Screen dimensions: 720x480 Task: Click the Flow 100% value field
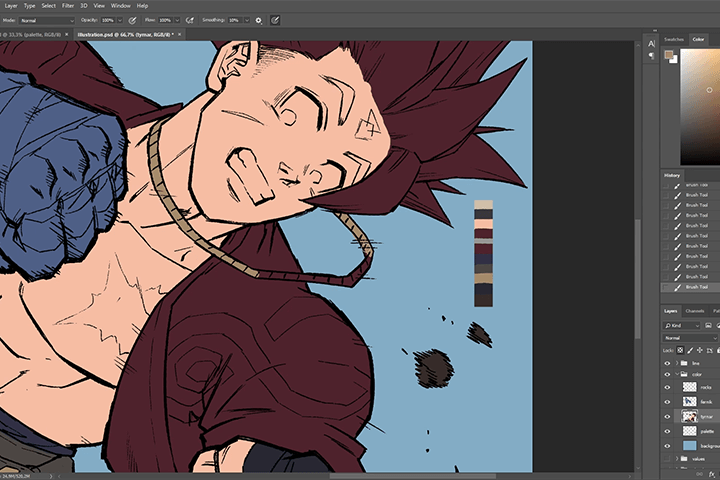click(165, 20)
